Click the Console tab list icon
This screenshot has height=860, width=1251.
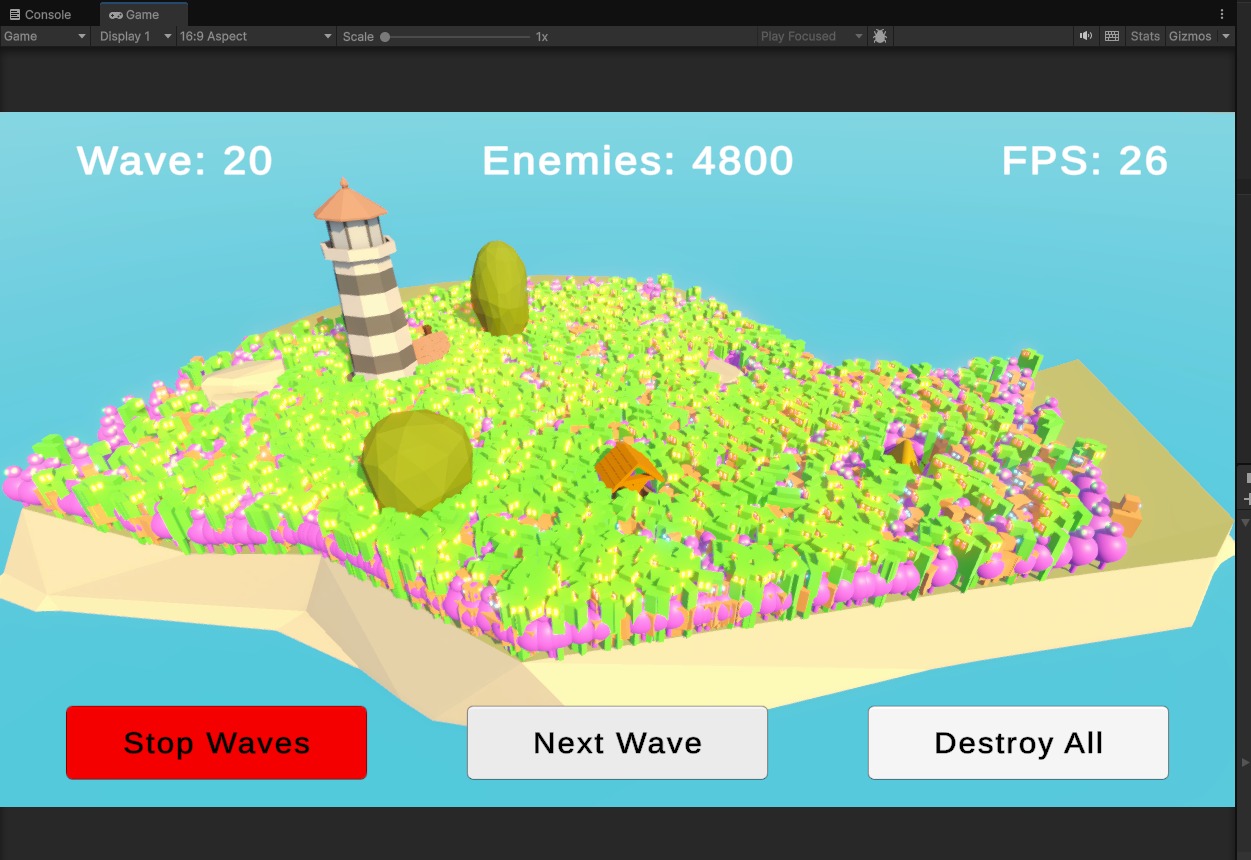14,15
